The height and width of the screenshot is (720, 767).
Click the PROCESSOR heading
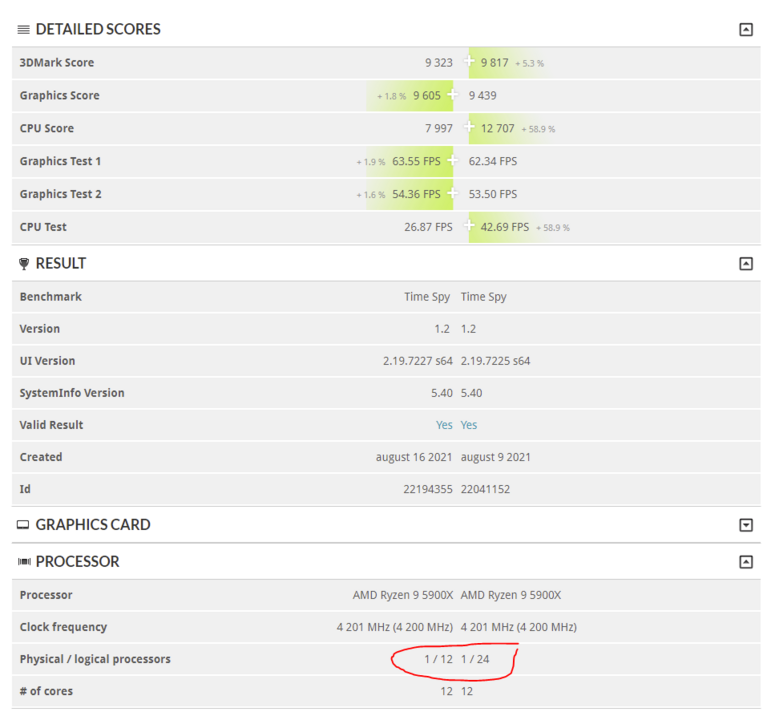click(77, 562)
